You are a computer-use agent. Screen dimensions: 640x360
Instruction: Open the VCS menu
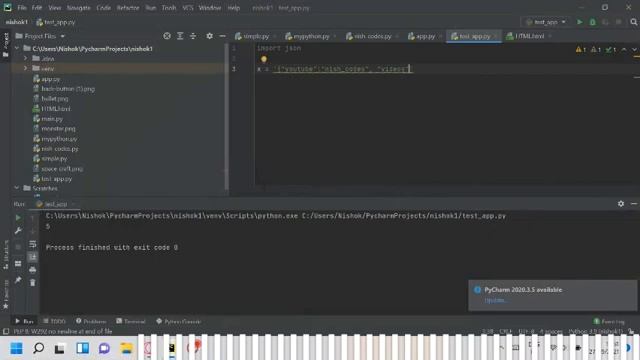(x=187, y=8)
